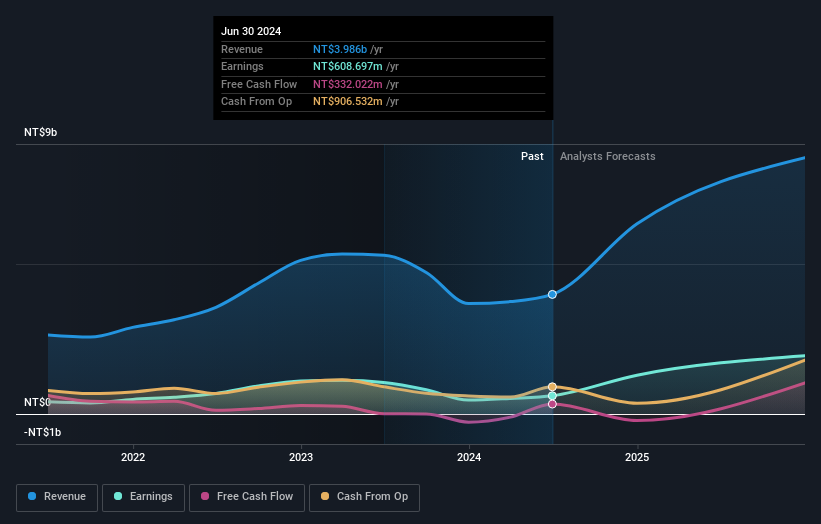Toggle the Revenue legend button

tap(57, 497)
